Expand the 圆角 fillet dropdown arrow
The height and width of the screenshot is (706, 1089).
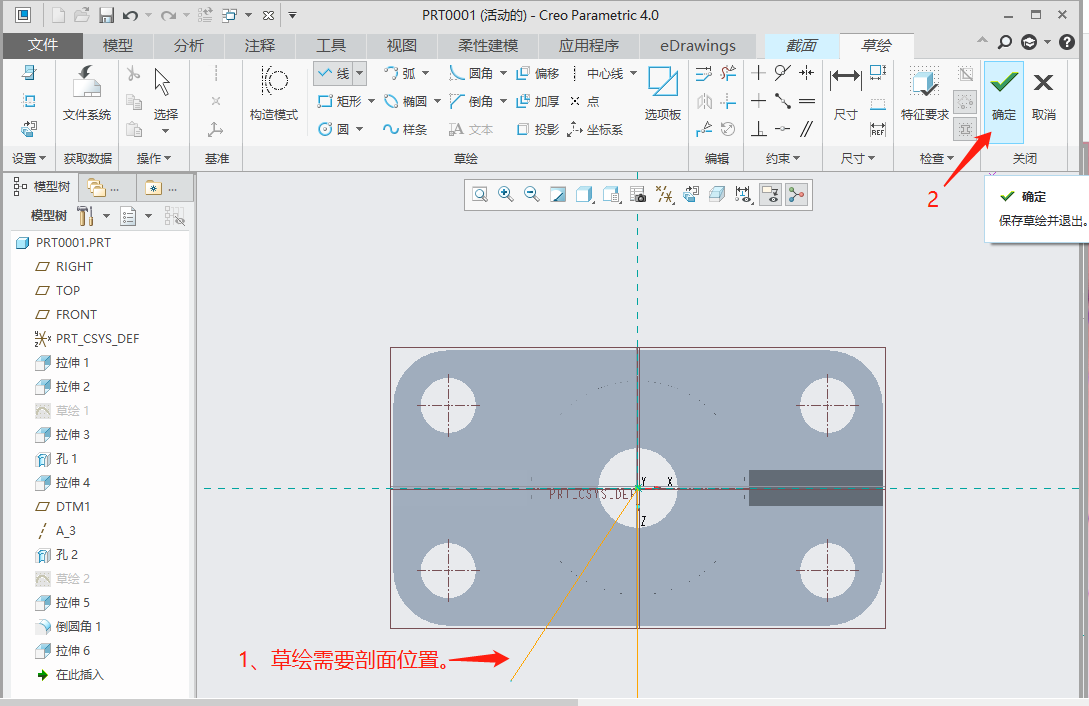(504, 73)
